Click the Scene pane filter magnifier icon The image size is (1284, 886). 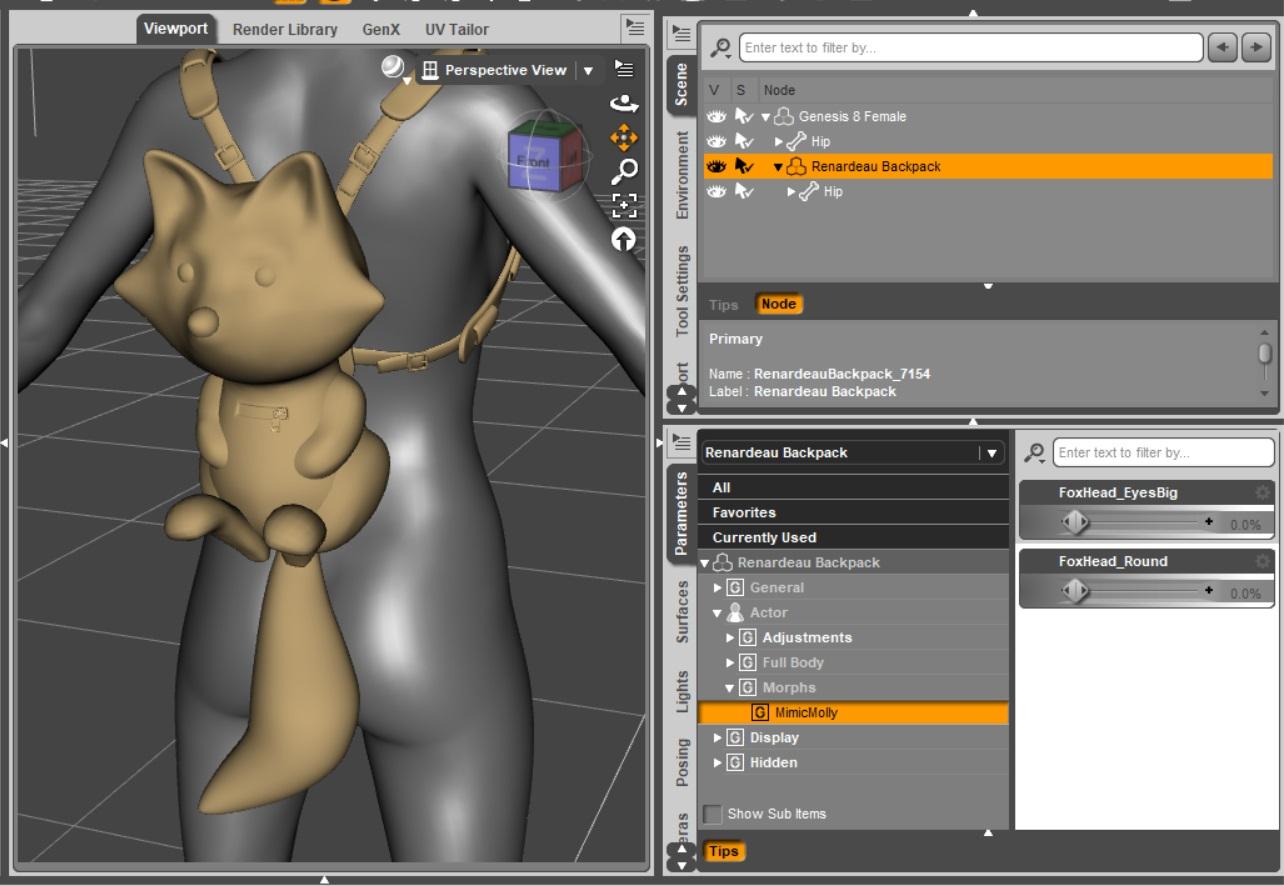(x=720, y=48)
